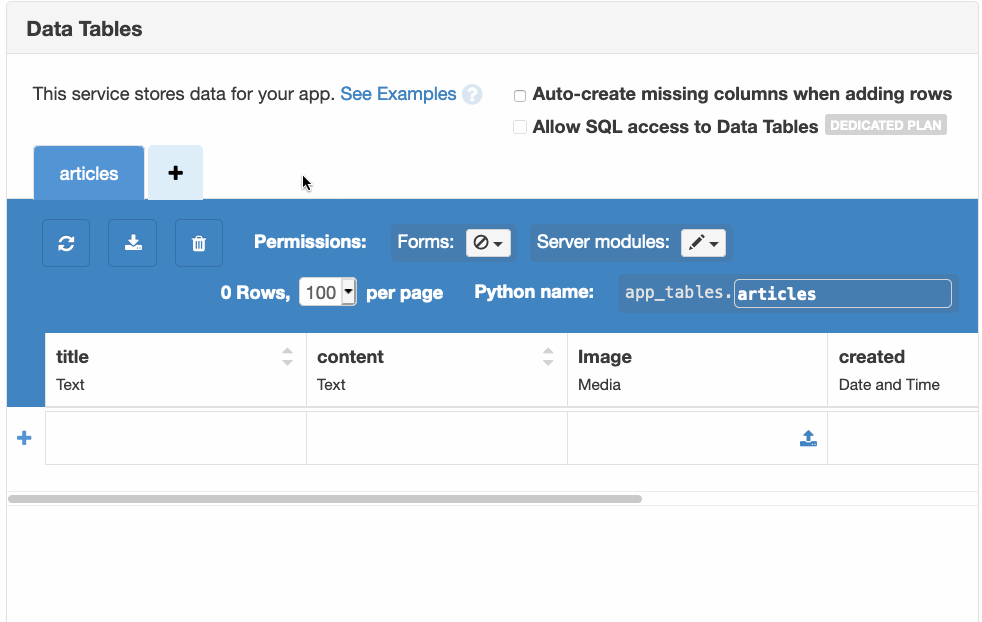Open the Forms permissions dropdown

(488, 243)
